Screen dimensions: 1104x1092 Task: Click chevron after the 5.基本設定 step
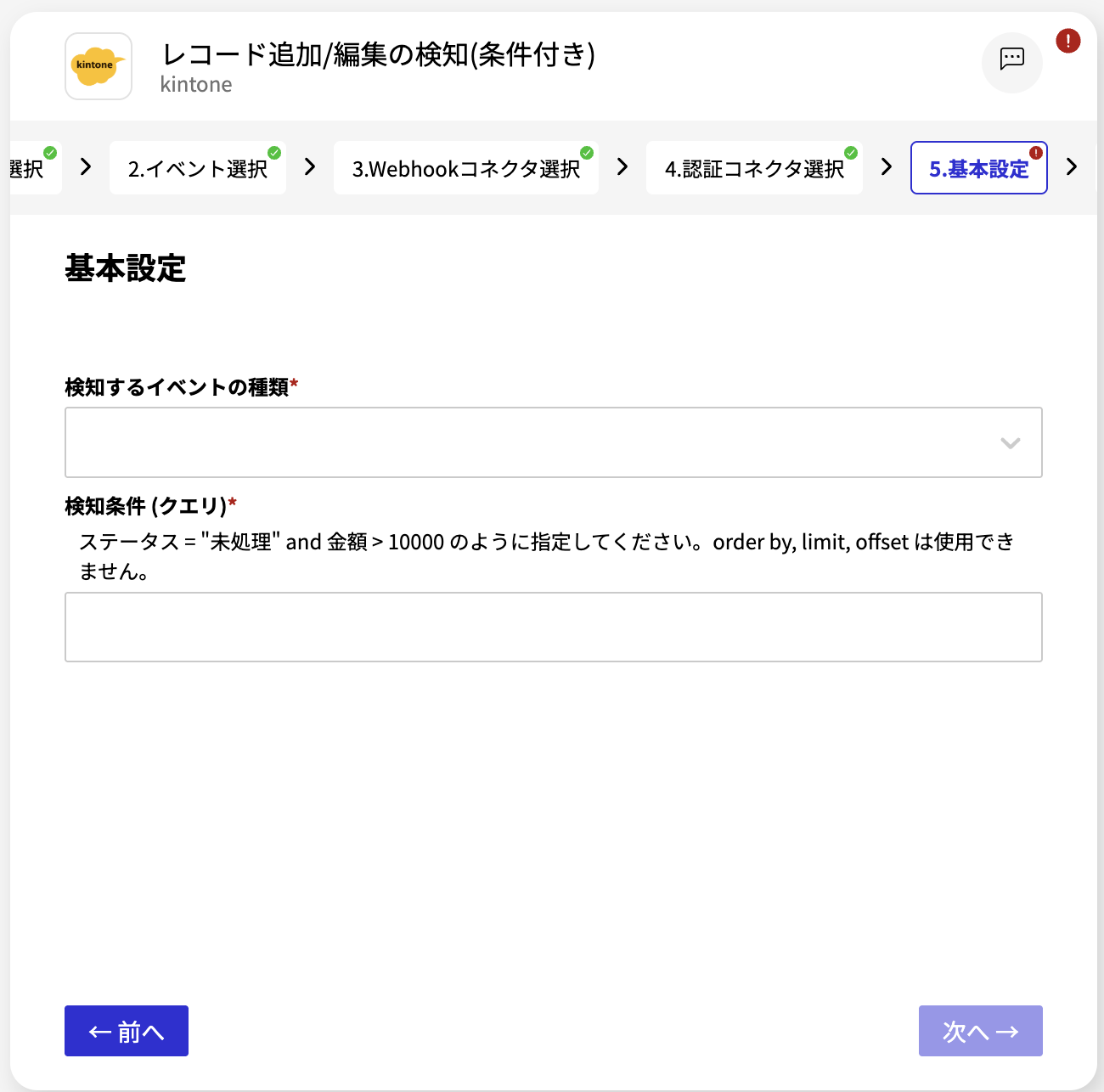point(1072,166)
